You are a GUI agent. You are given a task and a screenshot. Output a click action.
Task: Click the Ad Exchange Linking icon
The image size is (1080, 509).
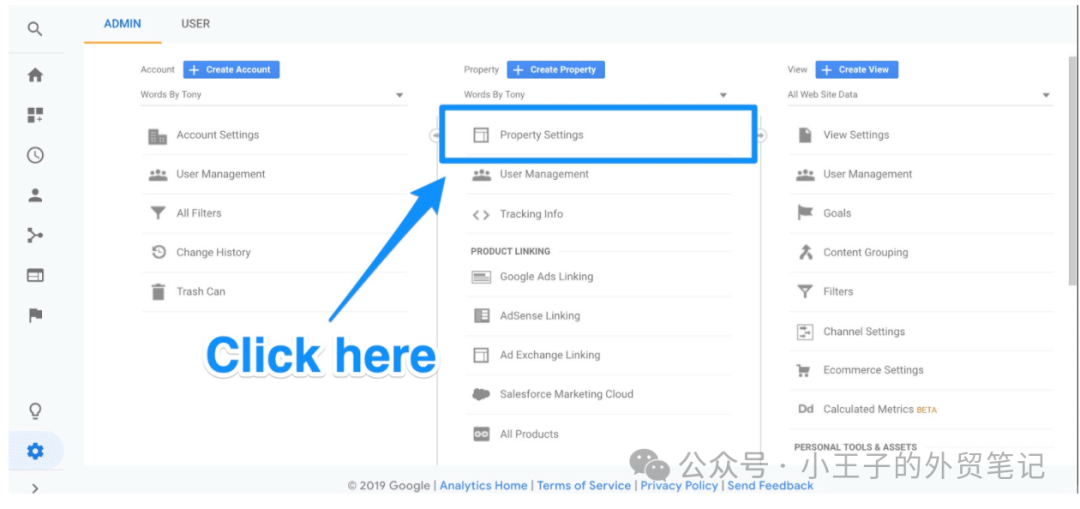click(x=481, y=355)
